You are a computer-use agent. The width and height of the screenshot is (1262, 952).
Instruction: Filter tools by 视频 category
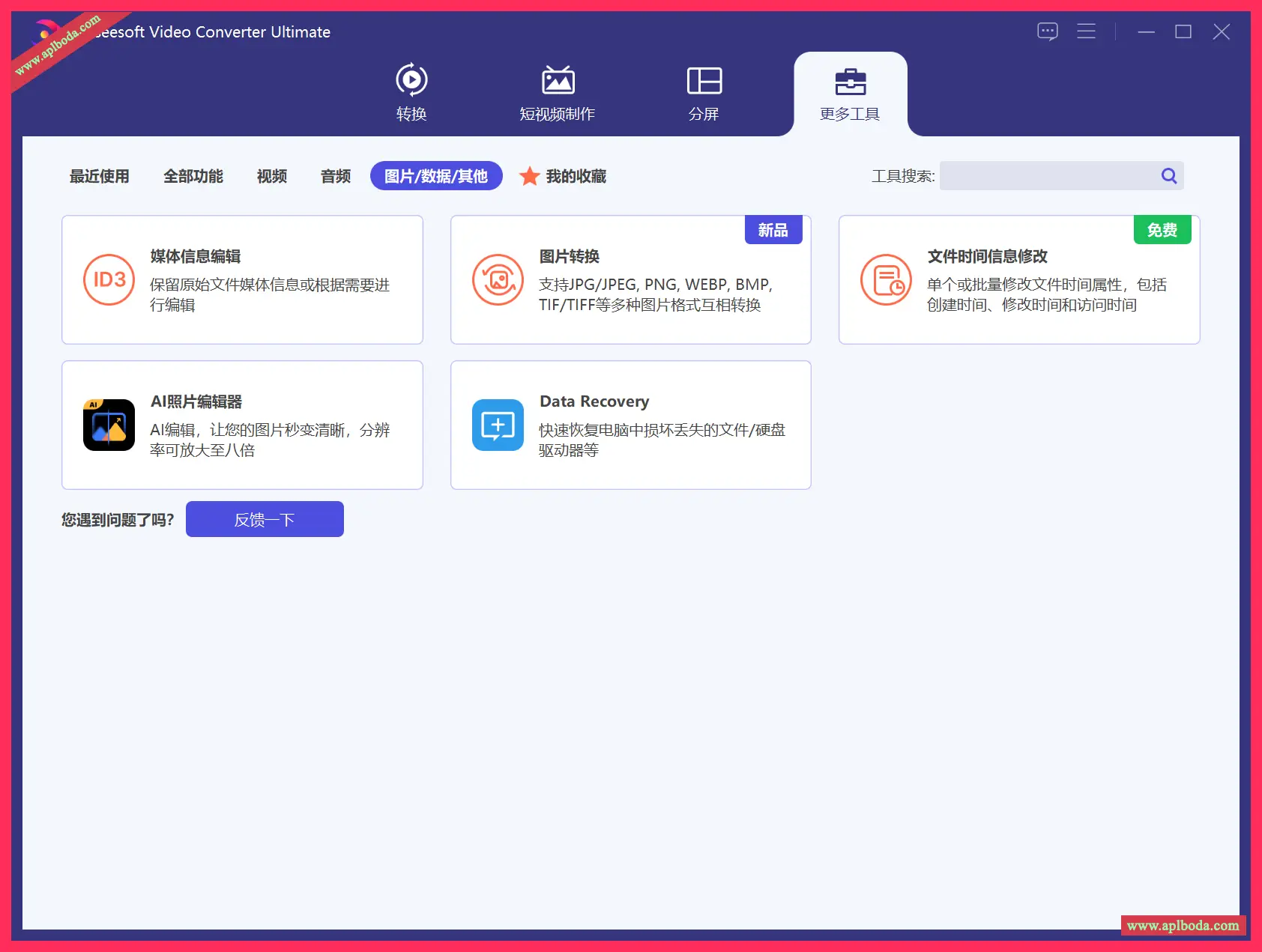point(272,176)
